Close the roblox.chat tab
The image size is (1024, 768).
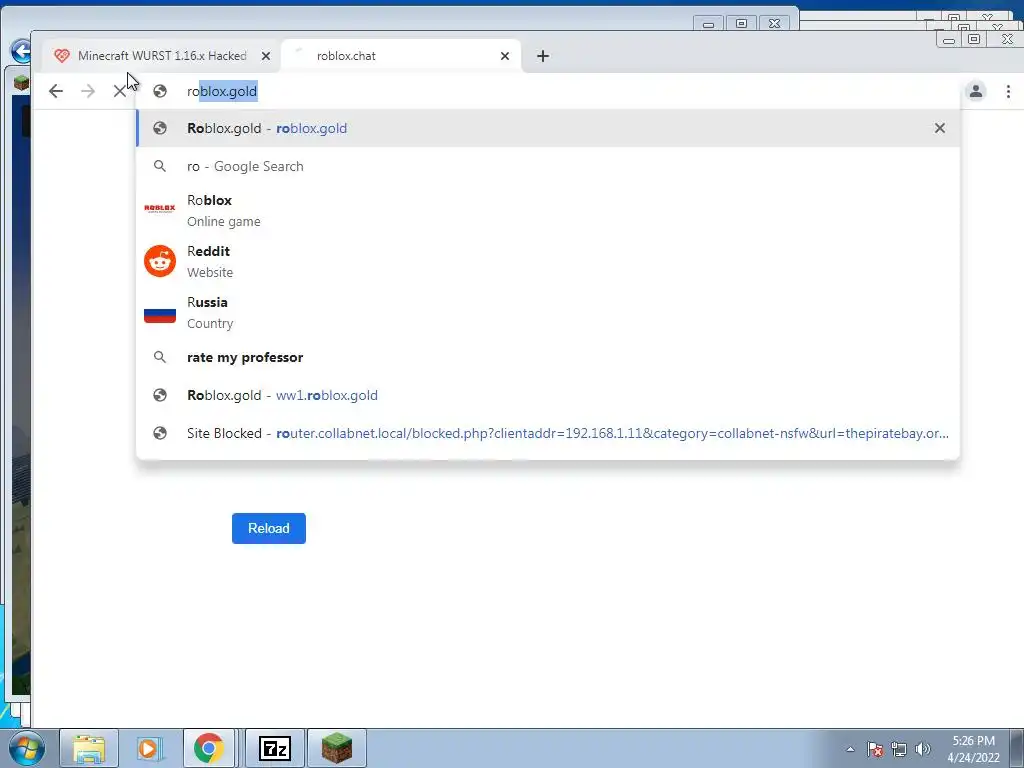tap(505, 56)
